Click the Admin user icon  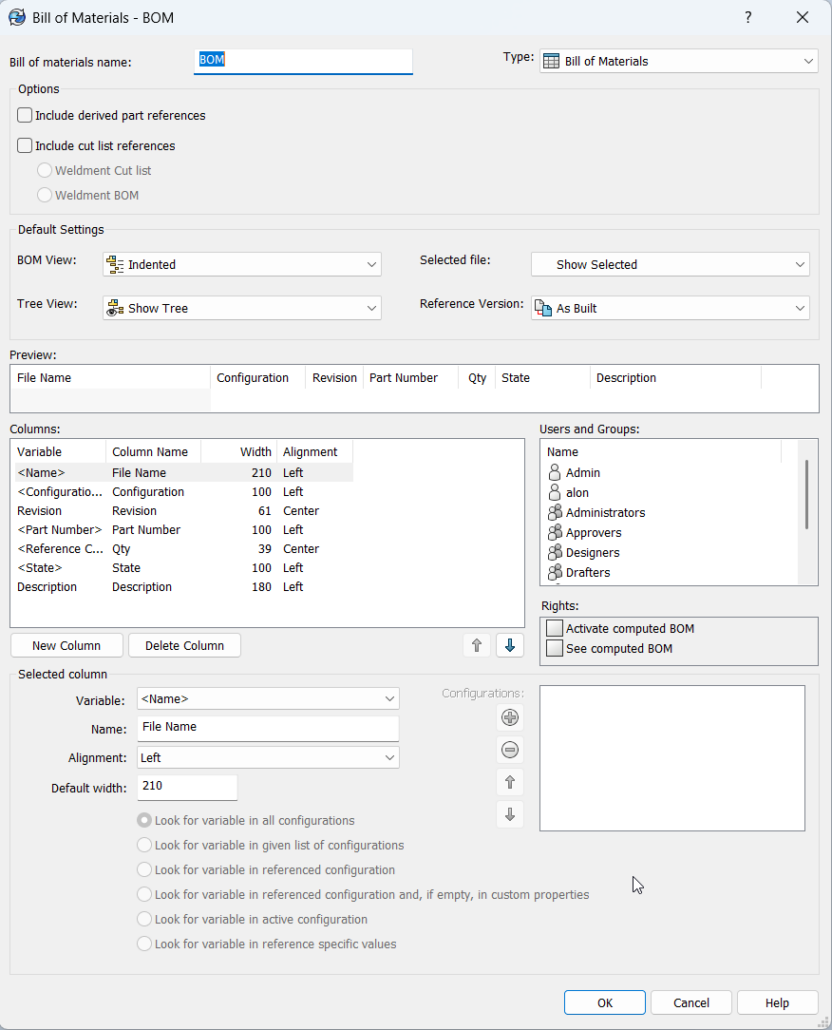(x=555, y=472)
